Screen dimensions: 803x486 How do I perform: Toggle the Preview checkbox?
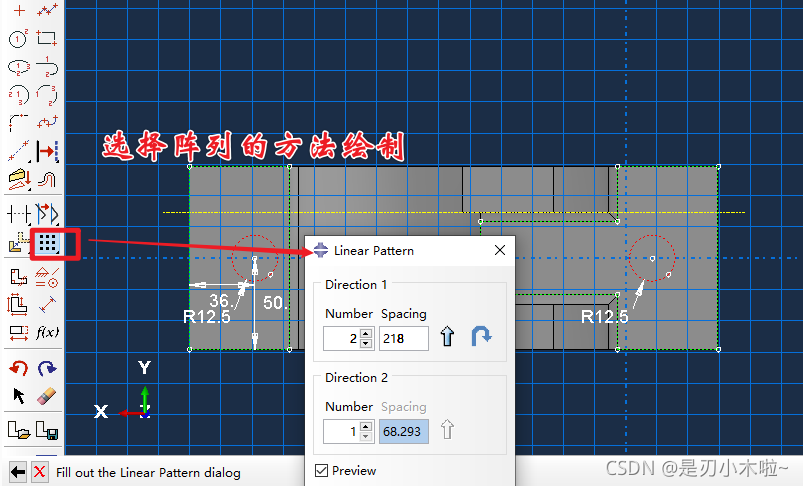(321, 470)
